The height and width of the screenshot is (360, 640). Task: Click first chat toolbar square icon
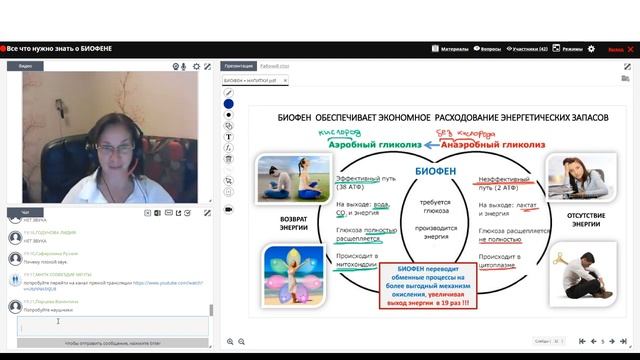[147, 213]
